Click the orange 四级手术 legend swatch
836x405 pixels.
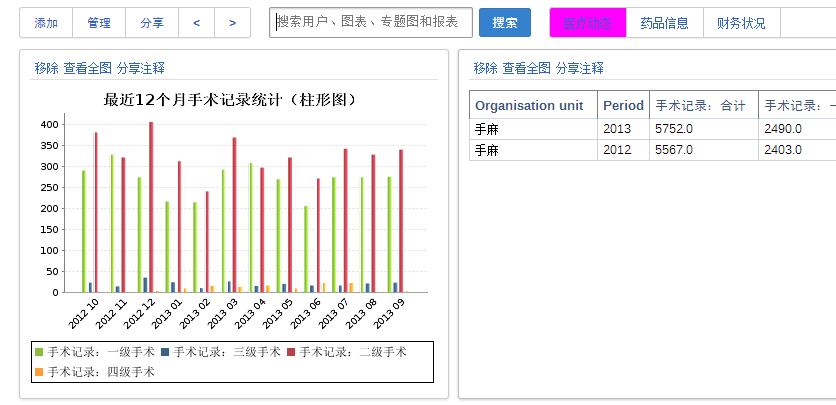[39, 372]
